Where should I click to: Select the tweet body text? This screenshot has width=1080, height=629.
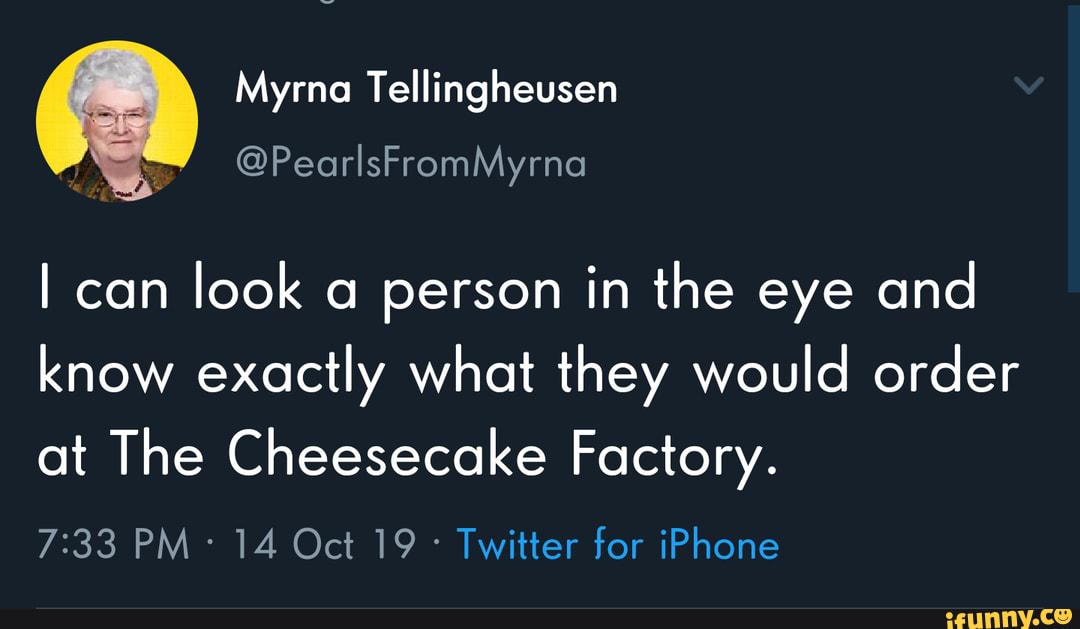pos(520,370)
